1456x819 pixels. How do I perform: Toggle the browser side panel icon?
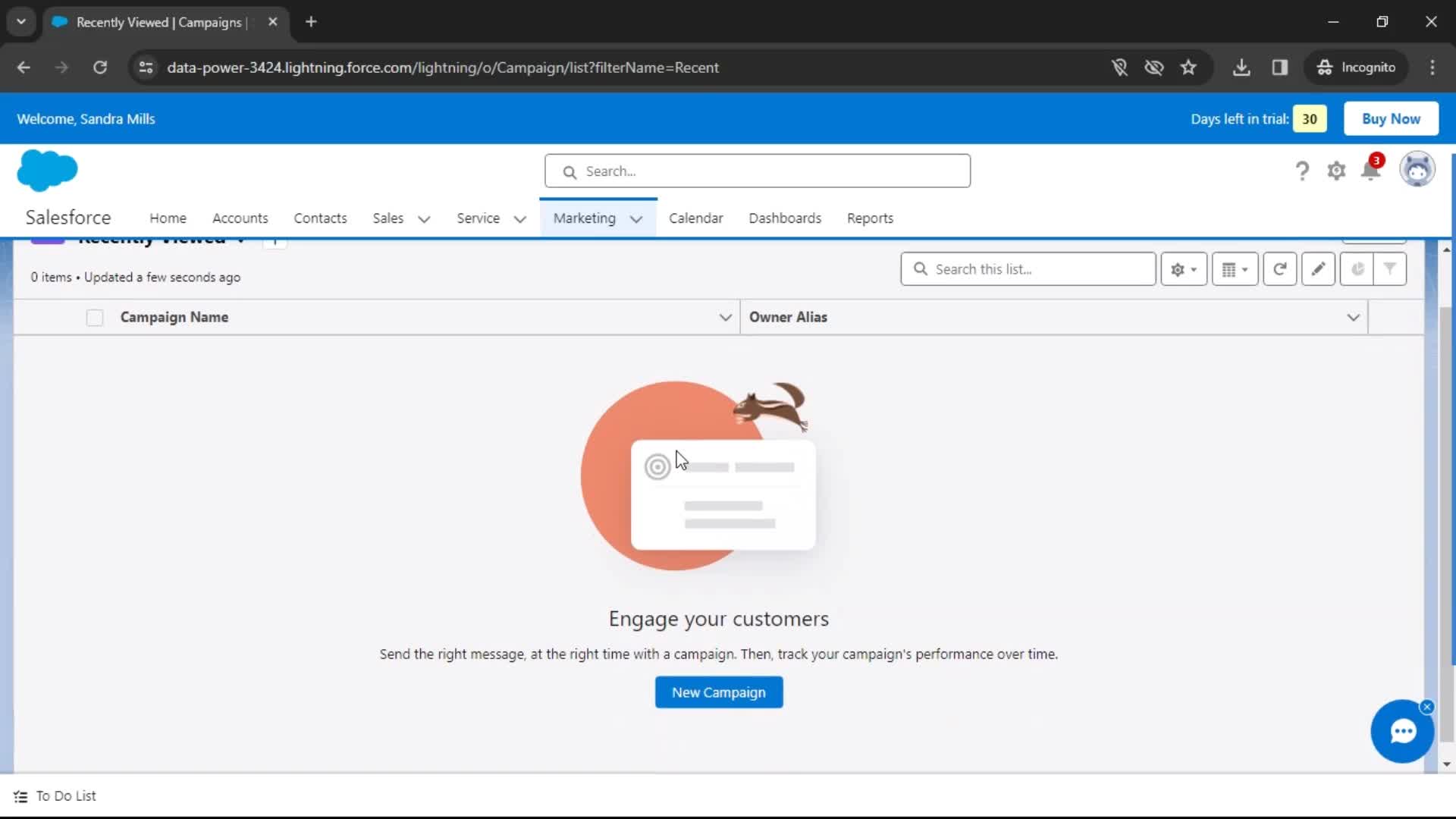click(1280, 67)
